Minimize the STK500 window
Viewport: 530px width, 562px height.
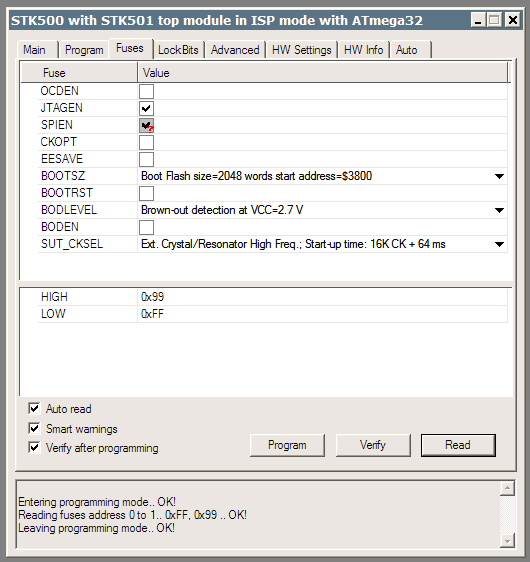[478, 20]
